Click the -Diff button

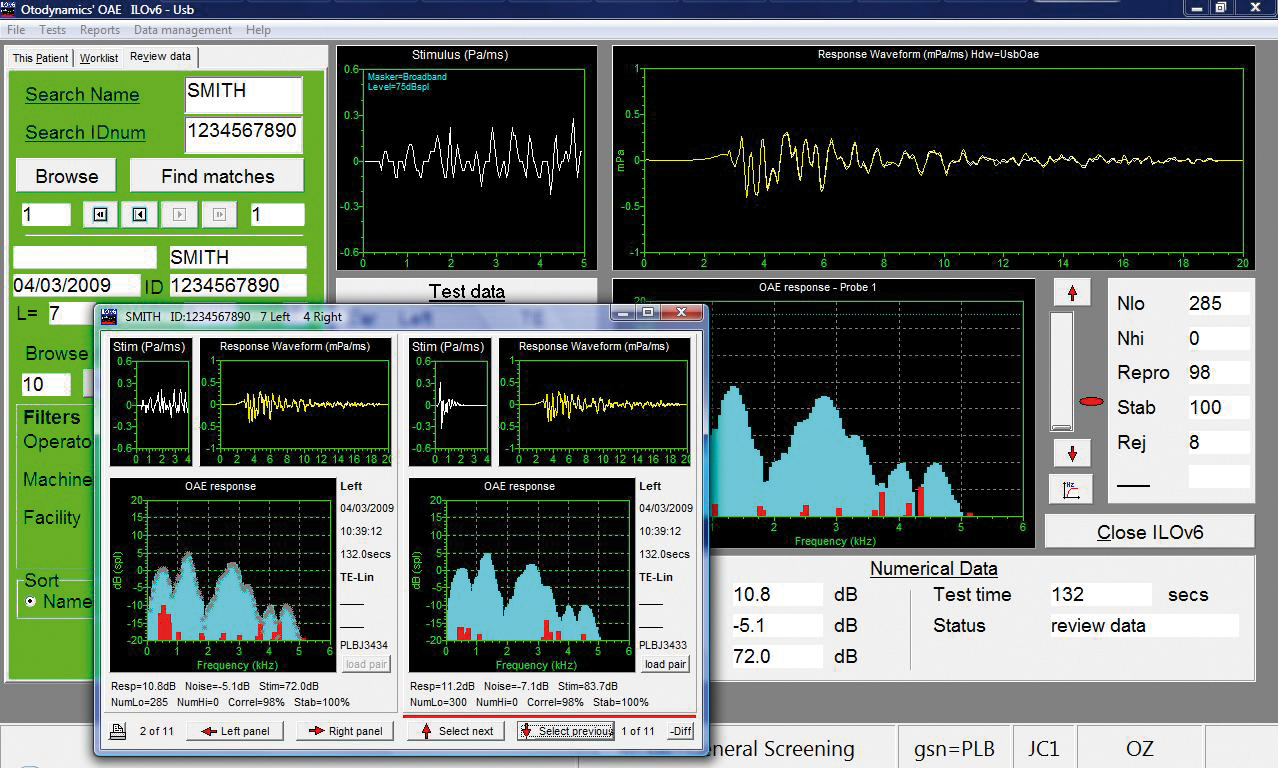pyautogui.click(x=680, y=731)
